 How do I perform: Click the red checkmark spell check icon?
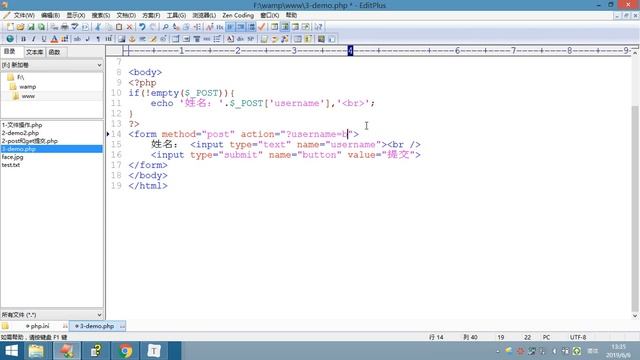(262, 27)
